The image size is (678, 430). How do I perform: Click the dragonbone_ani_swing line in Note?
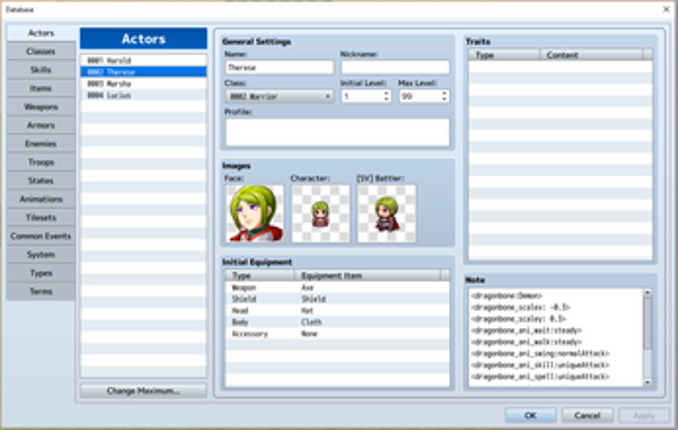pos(540,354)
